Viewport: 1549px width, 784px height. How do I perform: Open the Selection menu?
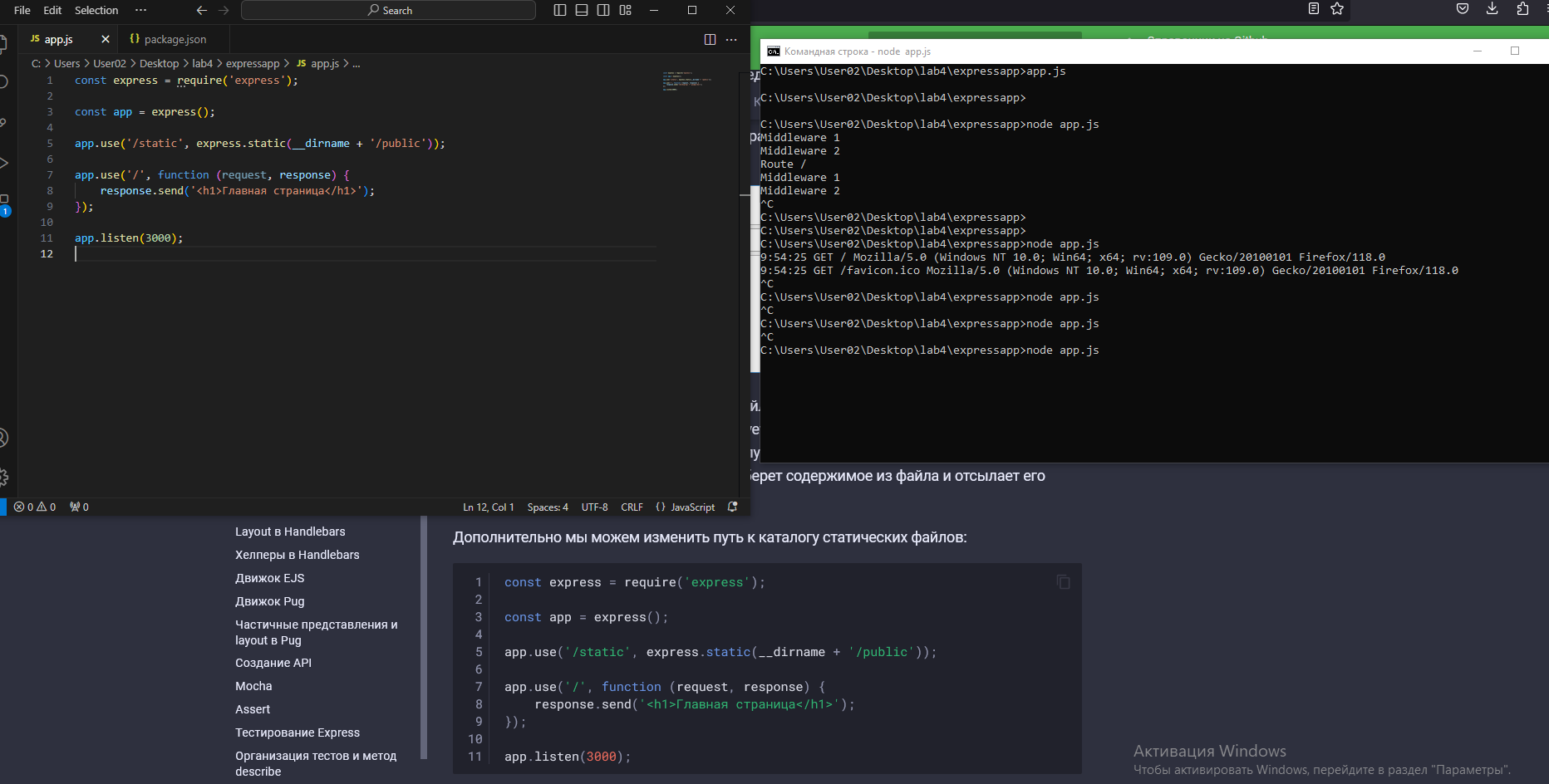click(x=96, y=10)
